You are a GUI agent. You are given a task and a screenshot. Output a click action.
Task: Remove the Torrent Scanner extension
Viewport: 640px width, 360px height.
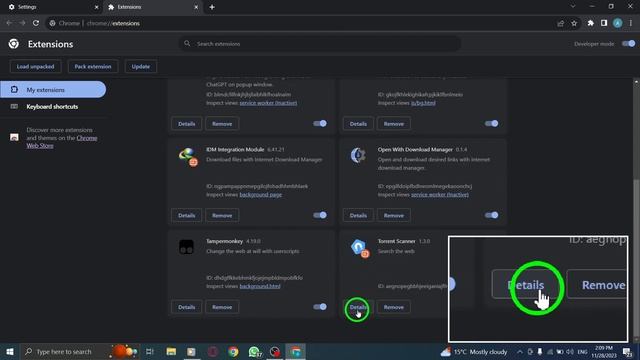click(393, 307)
